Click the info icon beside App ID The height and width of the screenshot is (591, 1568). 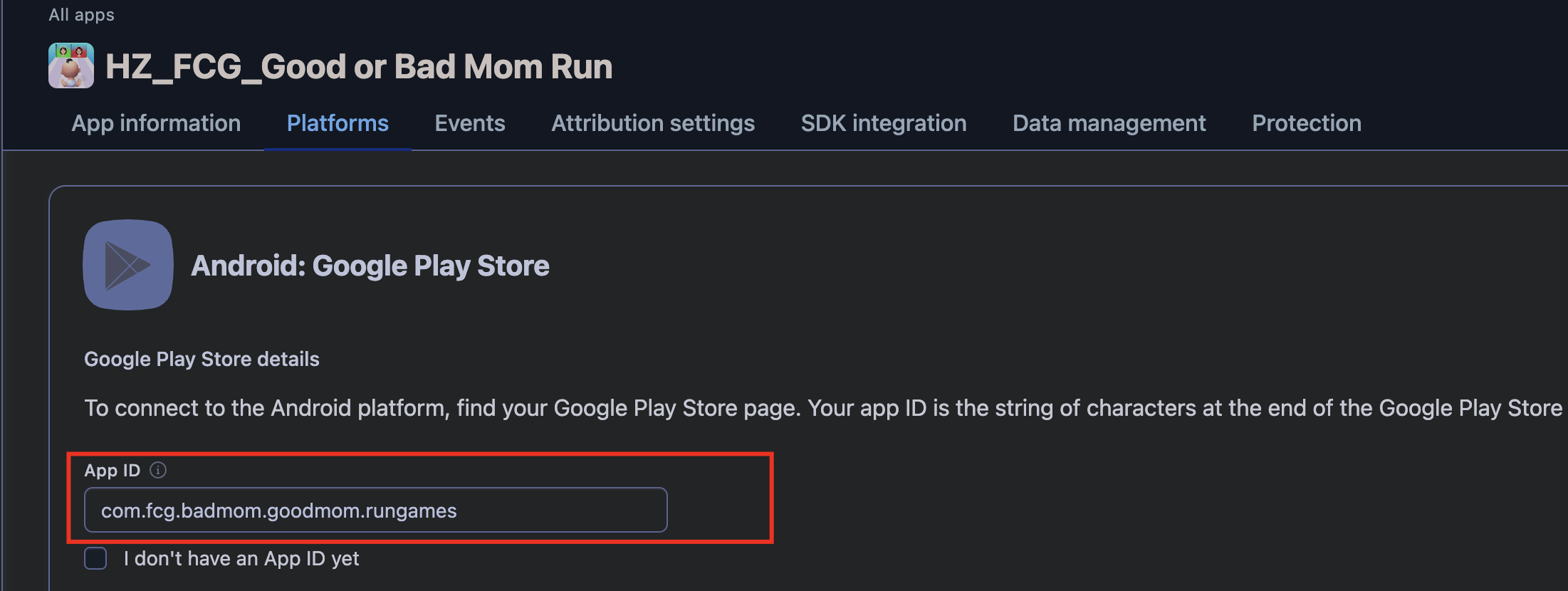tap(158, 470)
